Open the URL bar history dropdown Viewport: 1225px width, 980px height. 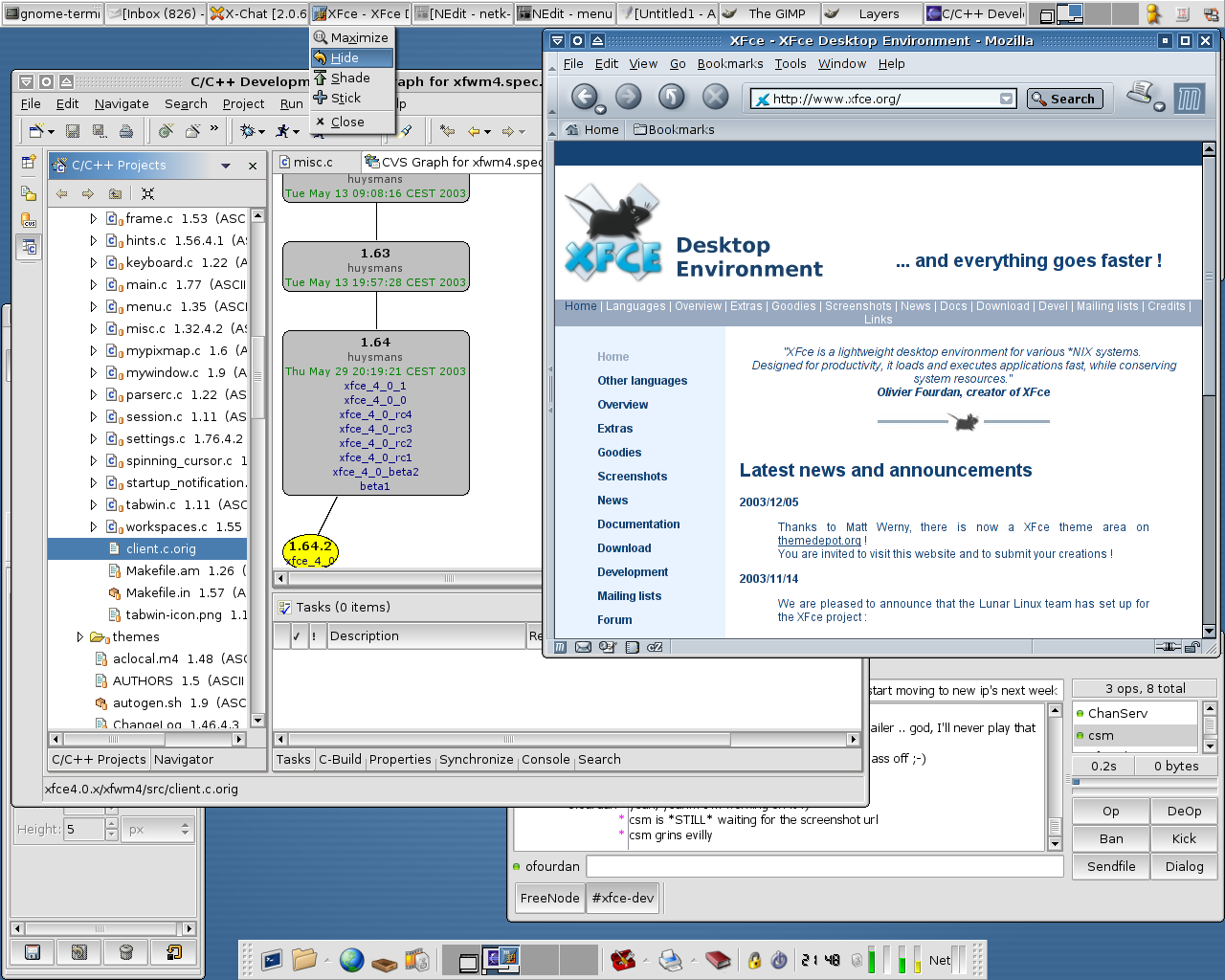coord(1006,99)
